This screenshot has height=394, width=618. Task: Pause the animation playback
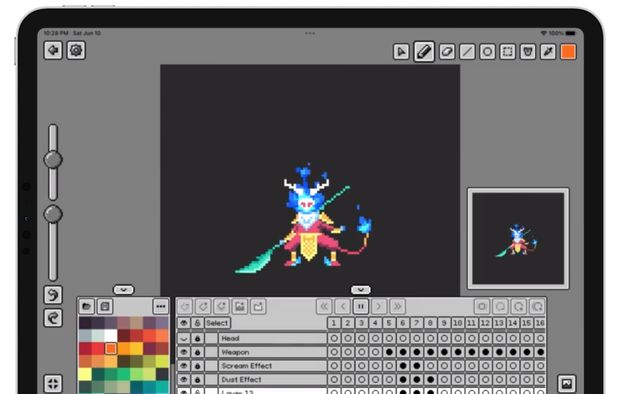coord(361,306)
